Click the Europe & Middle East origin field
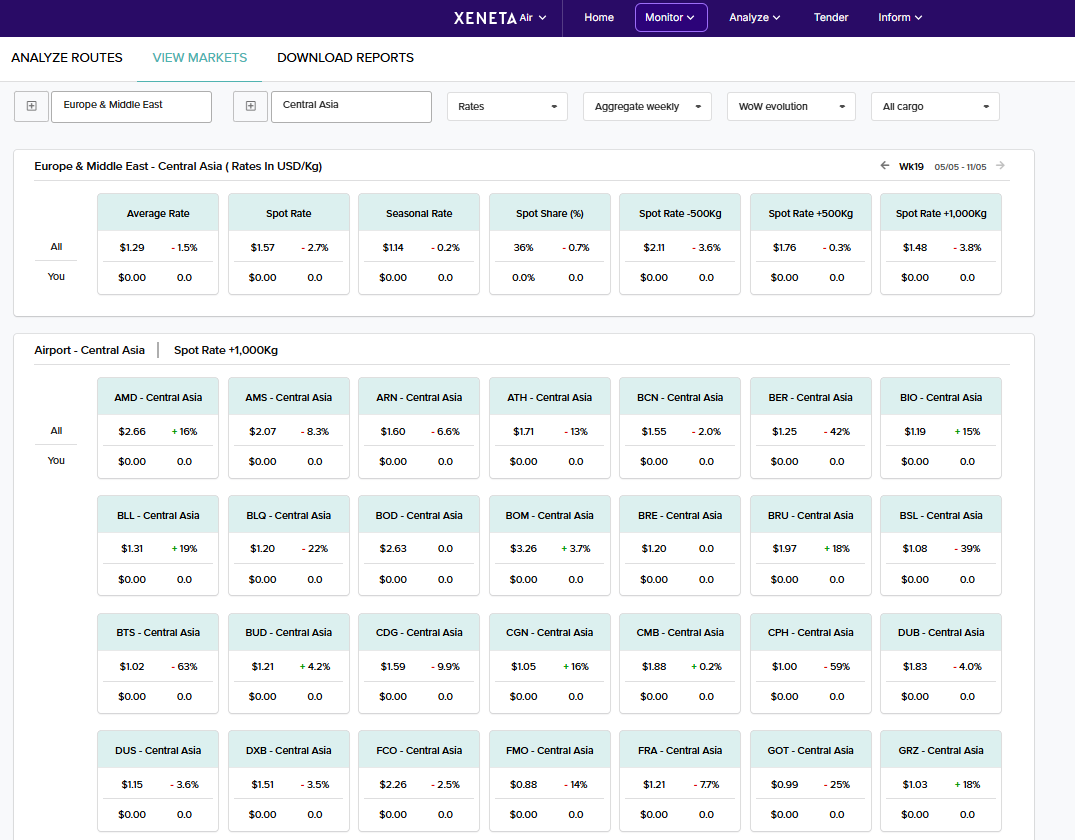 [x=130, y=106]
